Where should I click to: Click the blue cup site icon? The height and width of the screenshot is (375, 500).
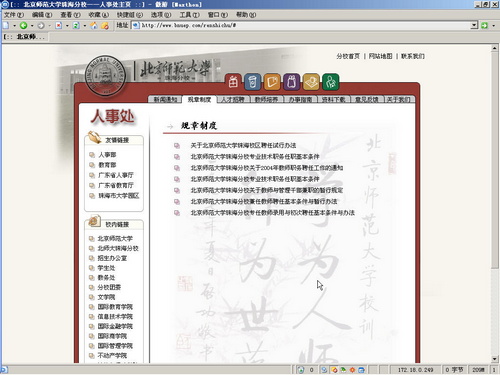click(252, 82)
